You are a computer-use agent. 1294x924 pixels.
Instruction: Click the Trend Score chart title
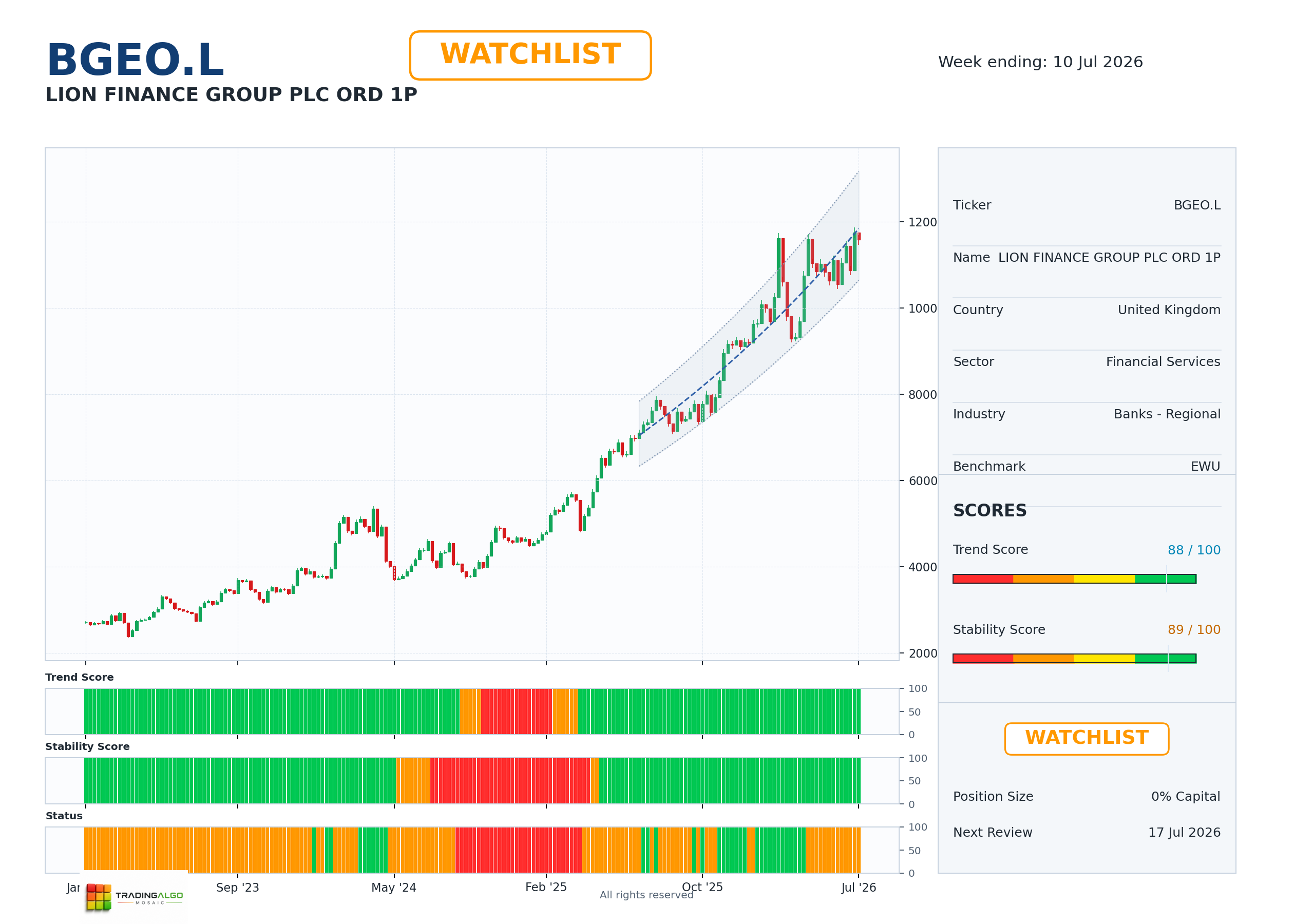(79, 677)
